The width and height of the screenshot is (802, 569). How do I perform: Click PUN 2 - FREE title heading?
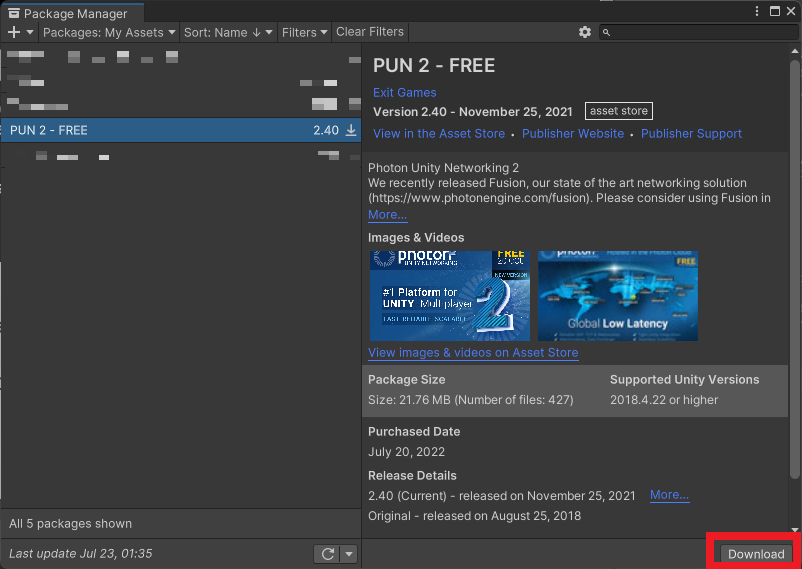(434, 65)
